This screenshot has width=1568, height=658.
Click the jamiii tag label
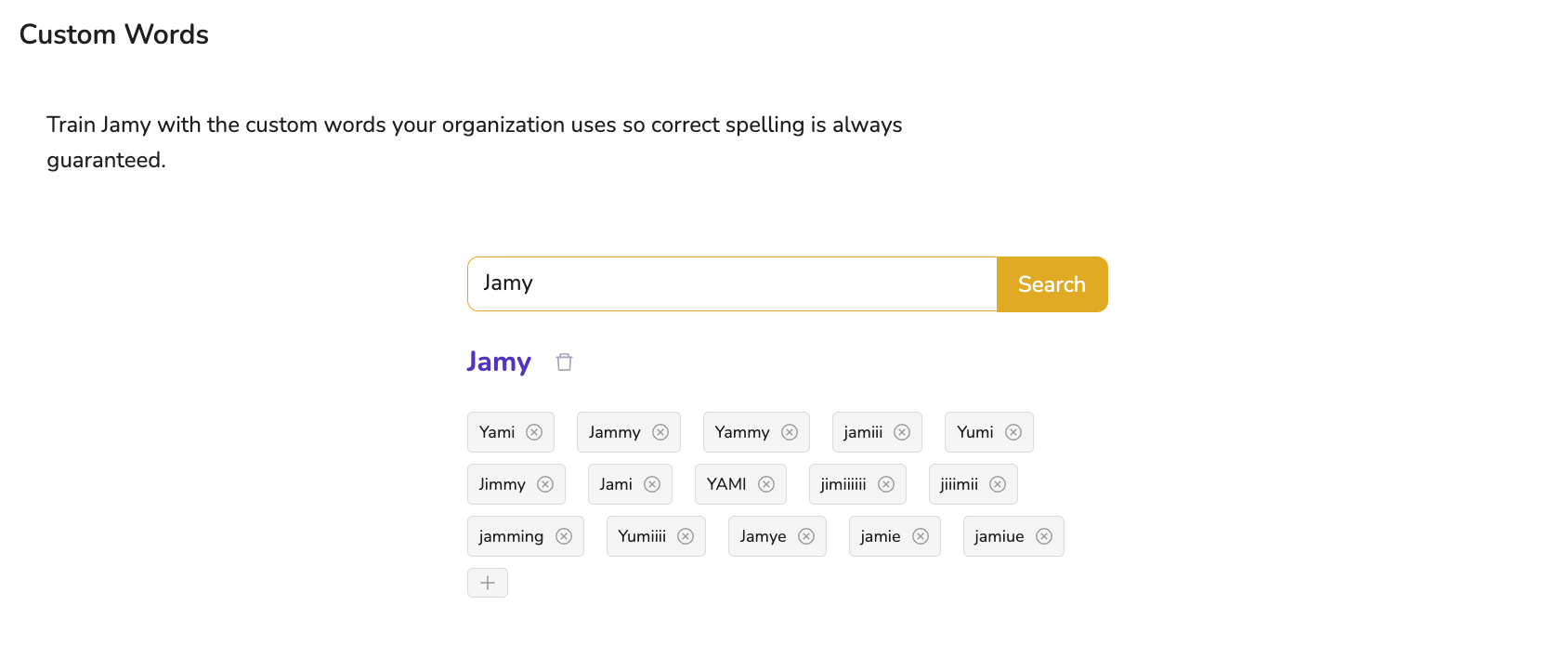[863, 432]
